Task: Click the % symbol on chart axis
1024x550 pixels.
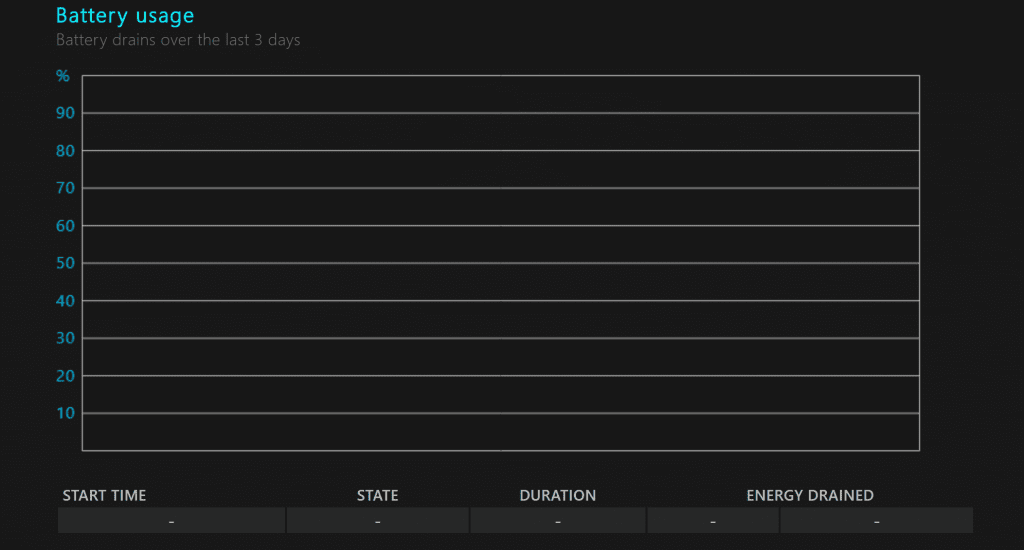Action: click(x=63, y=76)
